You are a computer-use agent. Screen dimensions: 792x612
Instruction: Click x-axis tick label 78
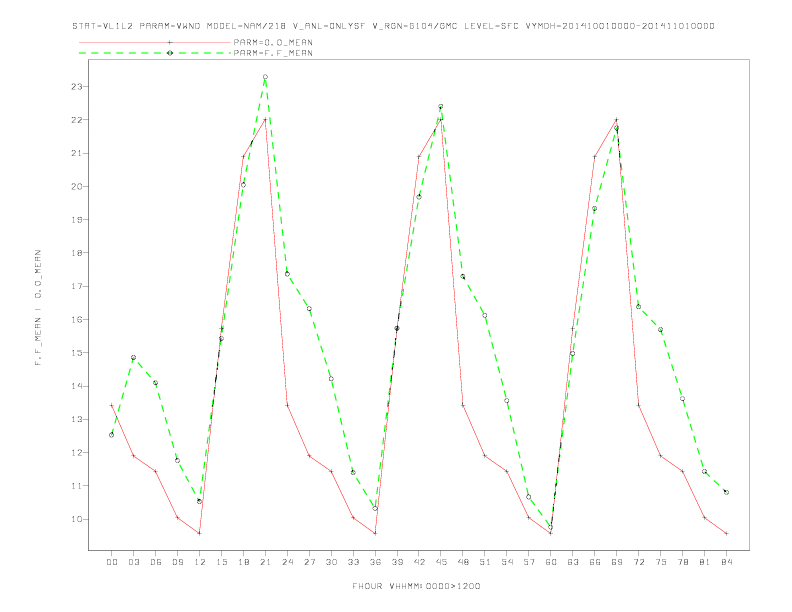[x=682, y=562]
